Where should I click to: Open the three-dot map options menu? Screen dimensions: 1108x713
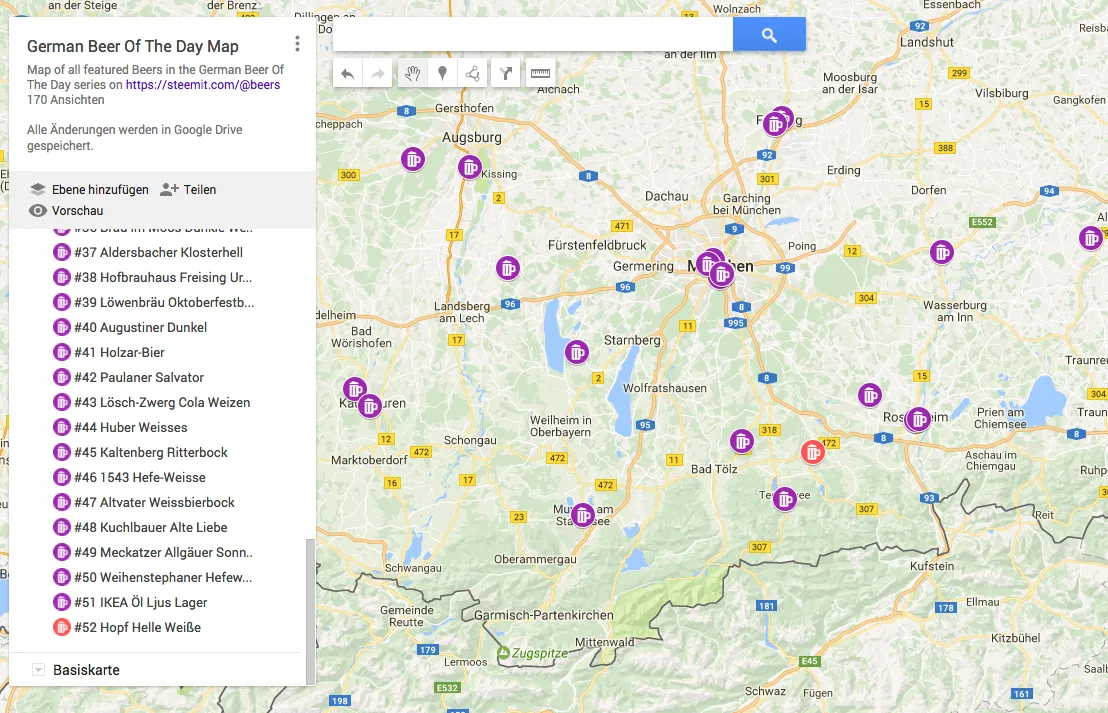coord(297,44)
